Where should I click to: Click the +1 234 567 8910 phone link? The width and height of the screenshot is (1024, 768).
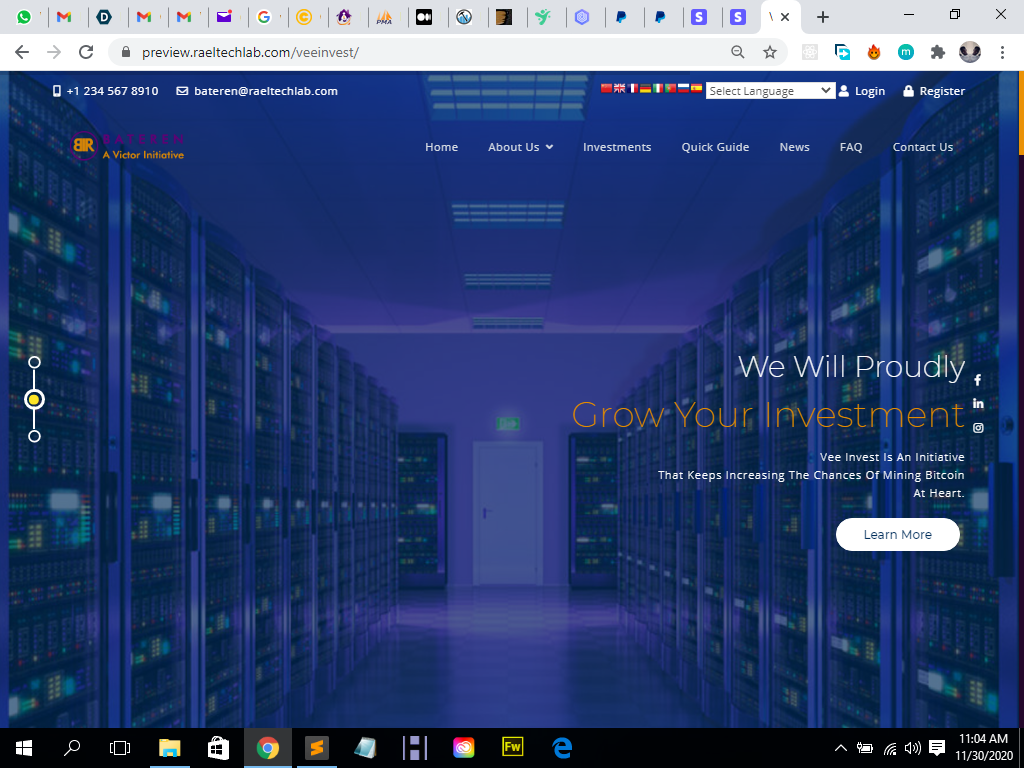tap(106, 91)
